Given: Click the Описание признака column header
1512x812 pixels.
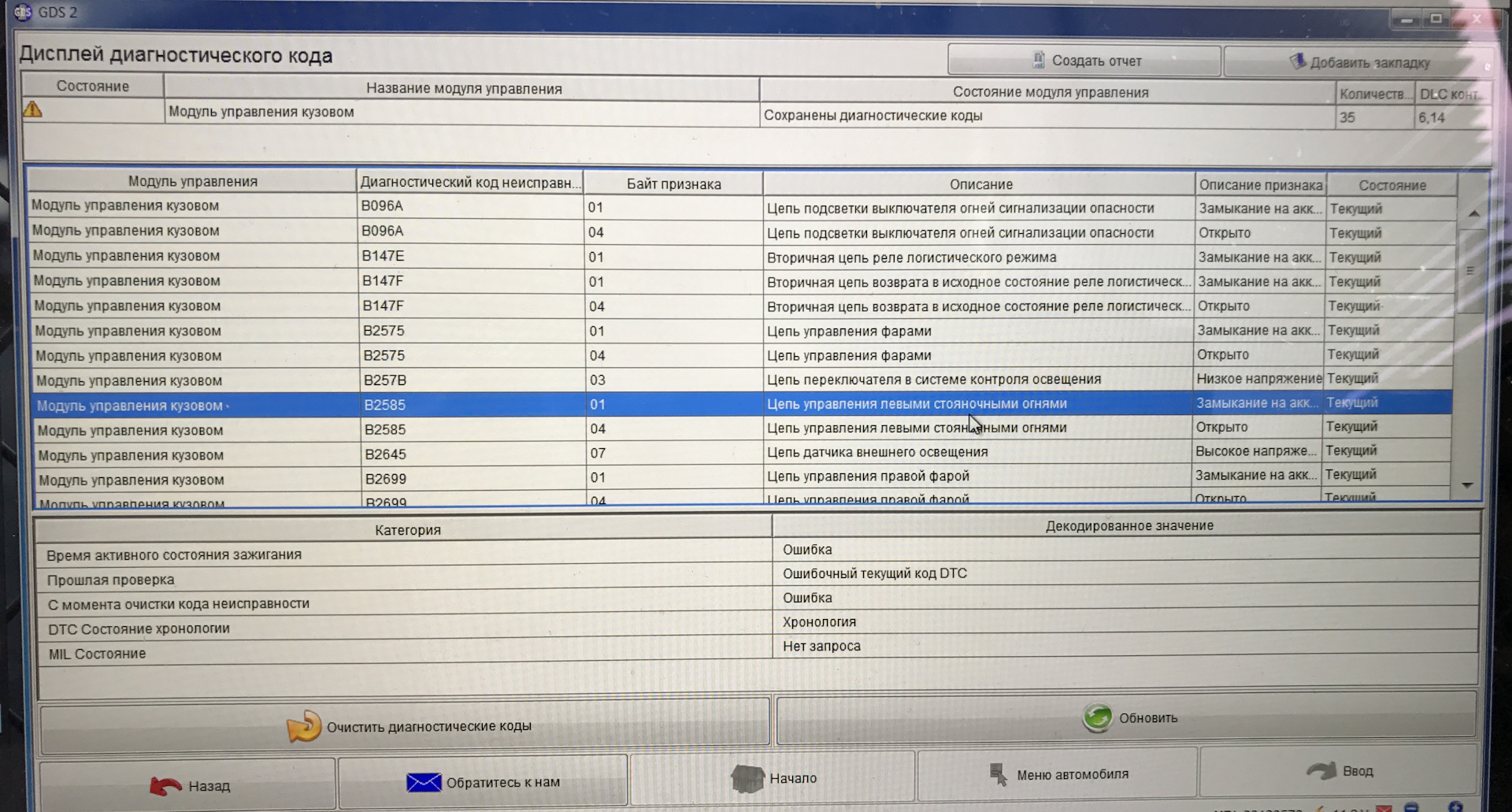Looking at the screenshot, I should (1260, 185).
